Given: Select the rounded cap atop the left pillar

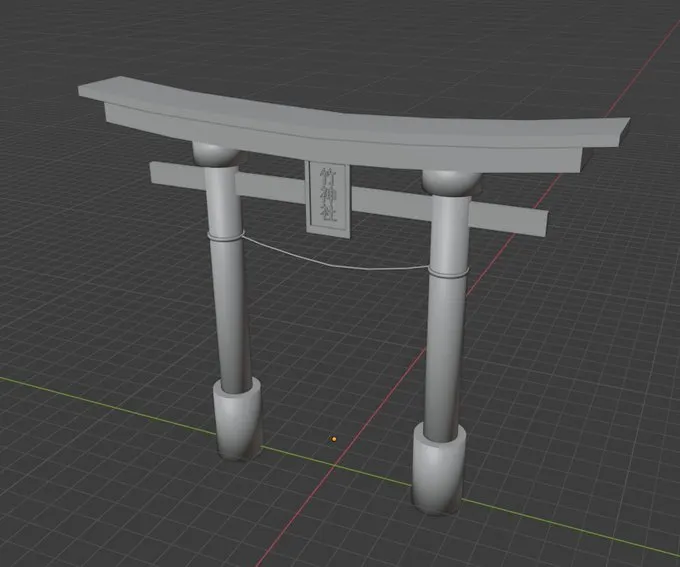Looking at the screenshot, I should [215, 154].
